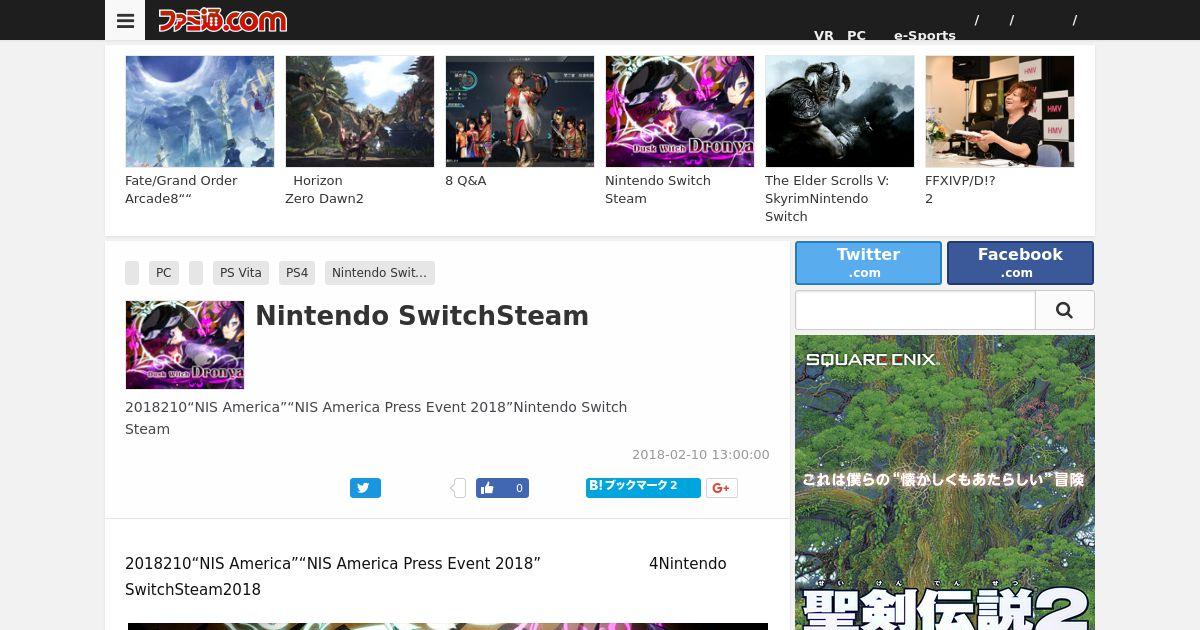Open the Elder Scrolls V Skyrim thumbnail
Image resolution: width=1200 pixels, height=630 pixels.
point(840,111)
